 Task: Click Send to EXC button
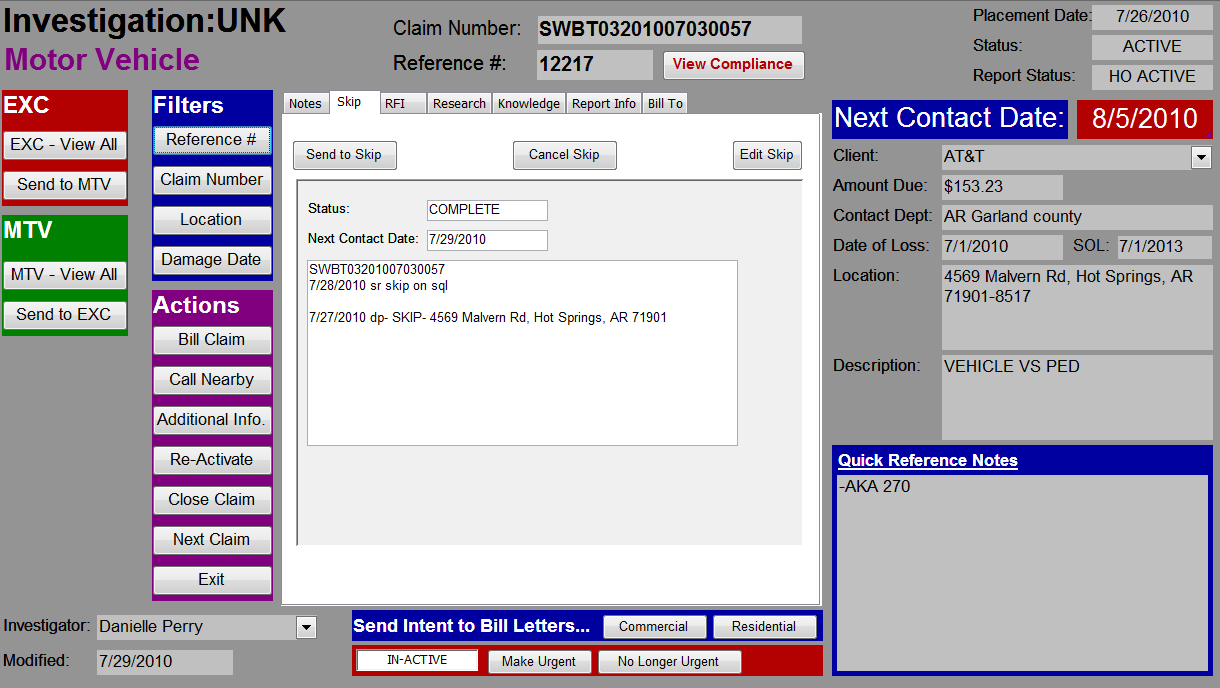[x=64, y=315]
